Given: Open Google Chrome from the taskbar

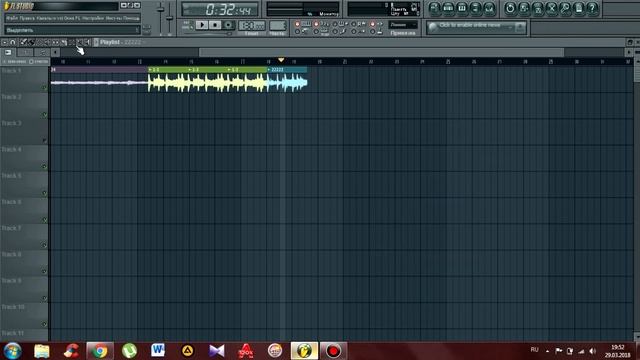Looking at the screenshot, I should coord(100,351).
